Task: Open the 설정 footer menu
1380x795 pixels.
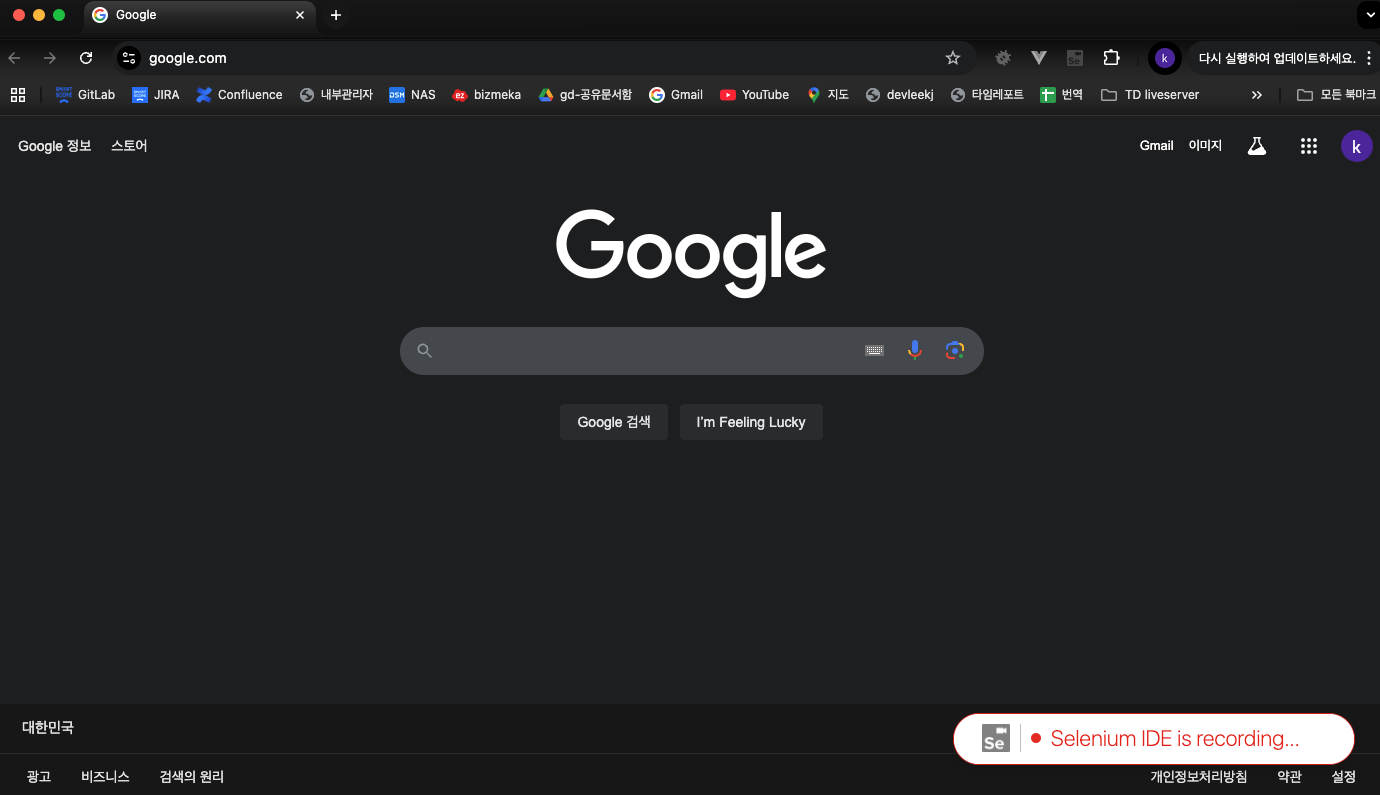Action: (x=1343, y=777)
